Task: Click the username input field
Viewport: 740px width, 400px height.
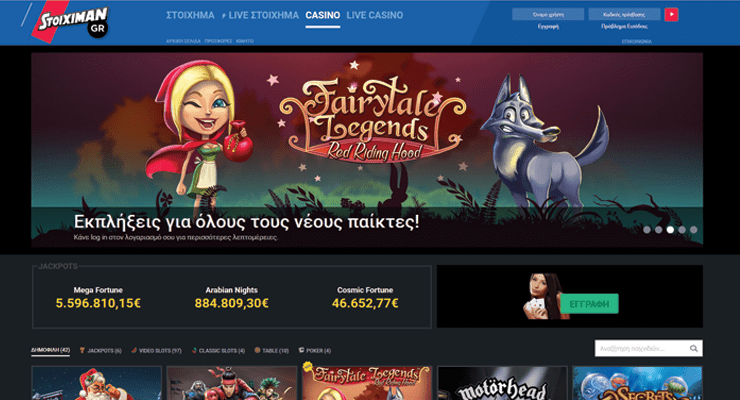Action: click(x=548, y=15)
